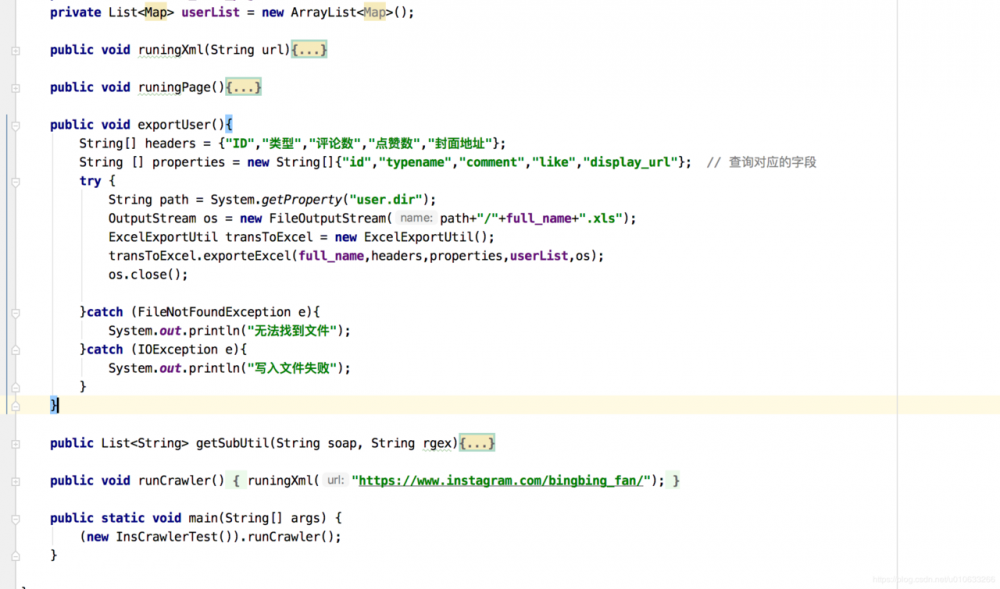Collapse the try block via gutter fold toggle
The height and width of the screenshot is (589, 1000).
tap(15, 182)
